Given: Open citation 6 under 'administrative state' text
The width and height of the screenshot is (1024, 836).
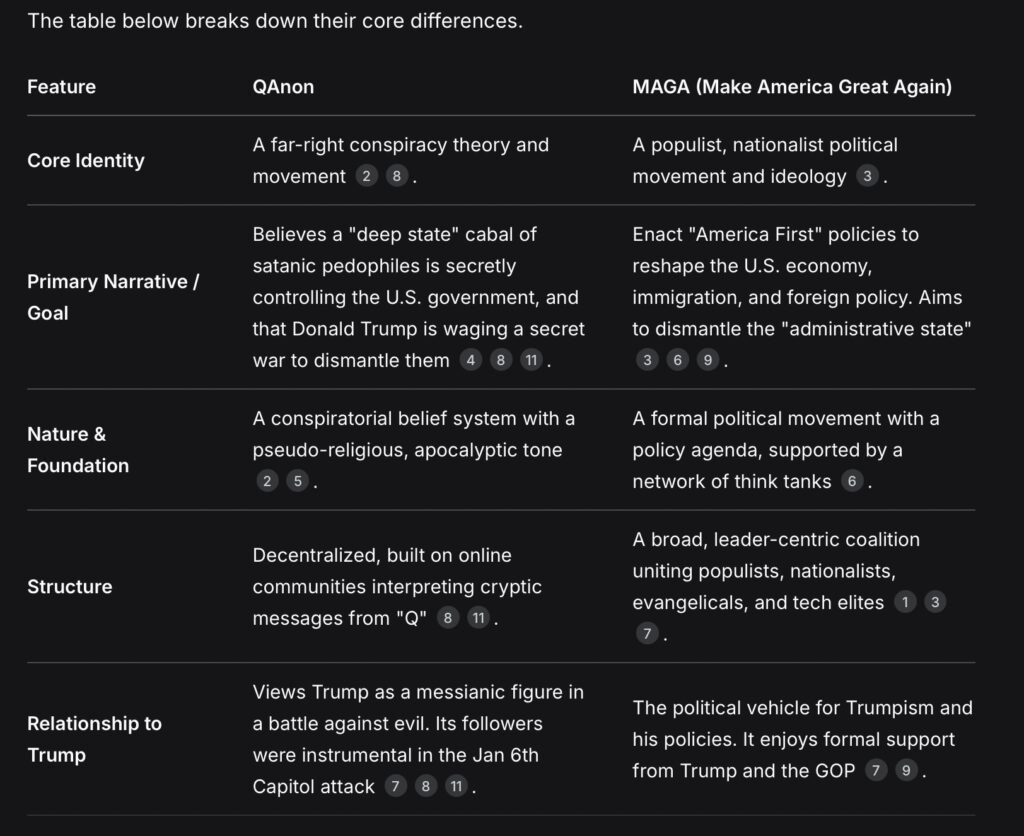Looking at the screenshot, I should pyautogui.click(x=677, y=360).
